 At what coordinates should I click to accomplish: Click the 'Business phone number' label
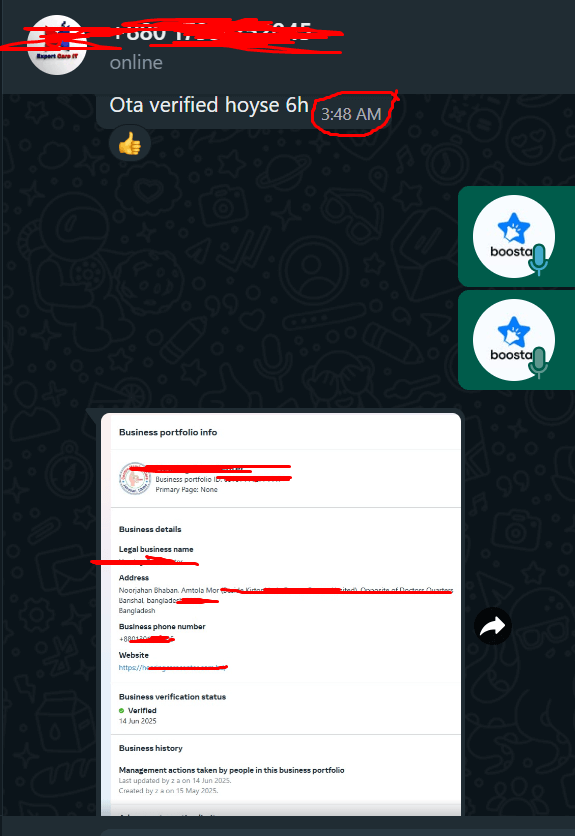coord(162,626)
